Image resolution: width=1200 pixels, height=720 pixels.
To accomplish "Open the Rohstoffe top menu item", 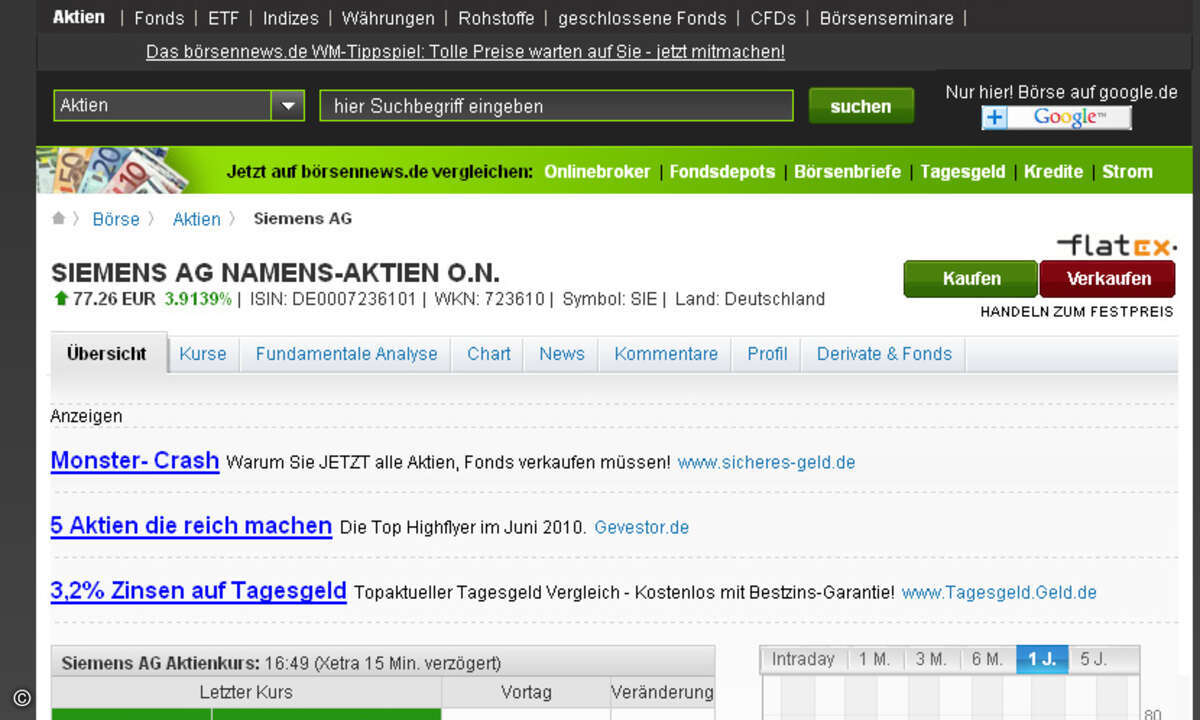I will coord(496,18).
